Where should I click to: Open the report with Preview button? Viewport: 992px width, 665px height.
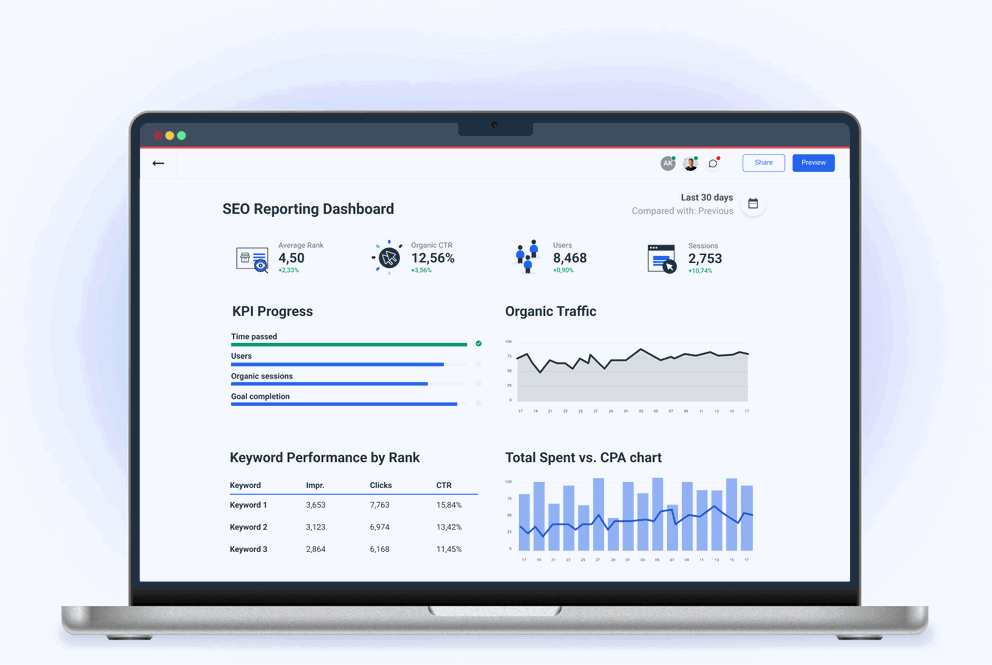[x=813, y=162]
